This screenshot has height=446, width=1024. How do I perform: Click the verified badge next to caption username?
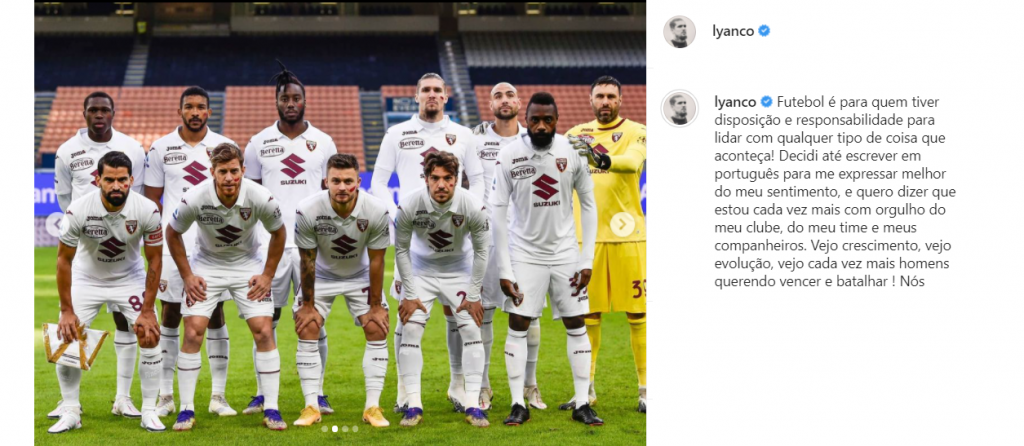pyautogui.click(x=767, y=102)
